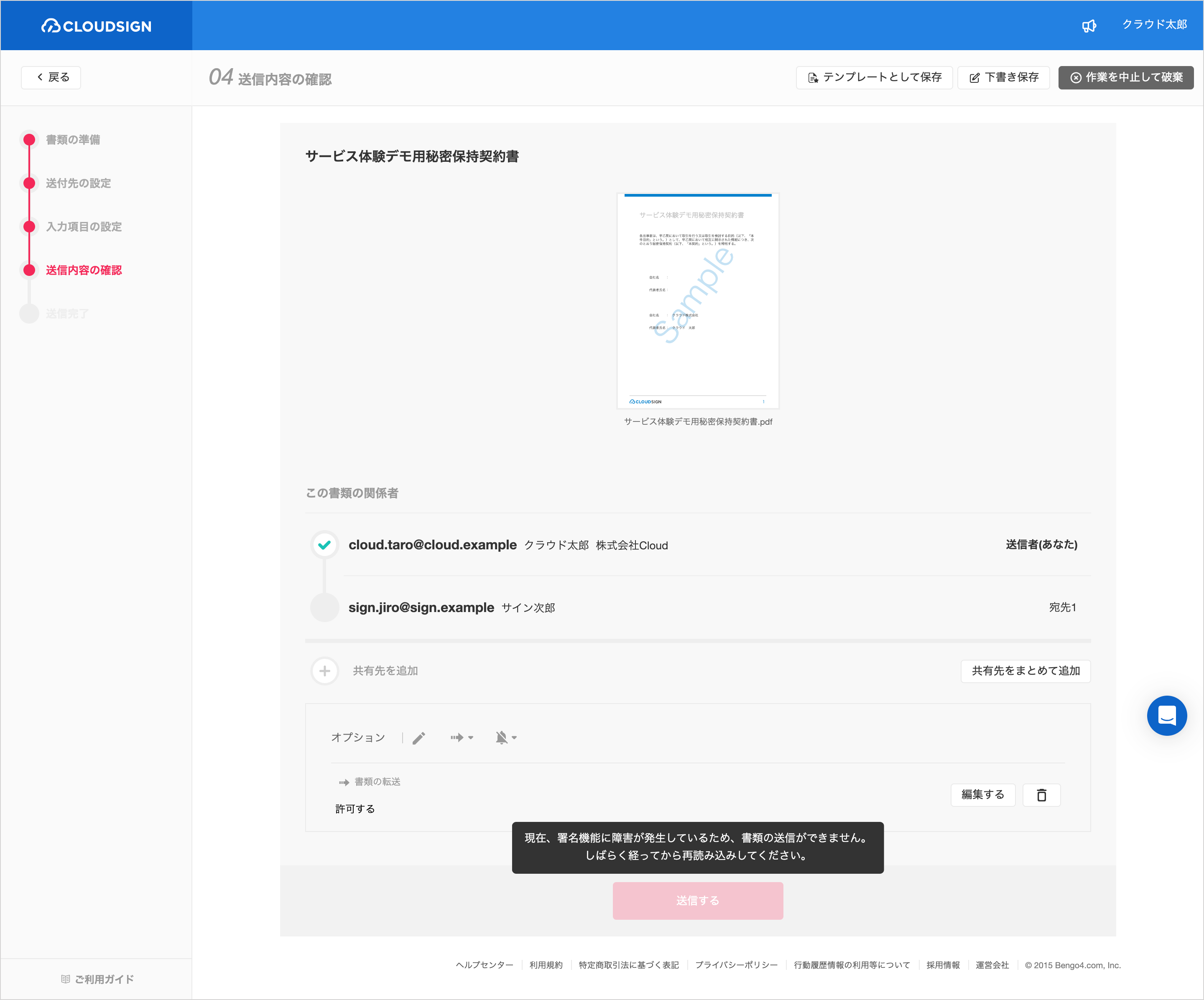Click the empty status circle beside sign.jiro
1204x1000 pixels.
click(x=324, y=607)
